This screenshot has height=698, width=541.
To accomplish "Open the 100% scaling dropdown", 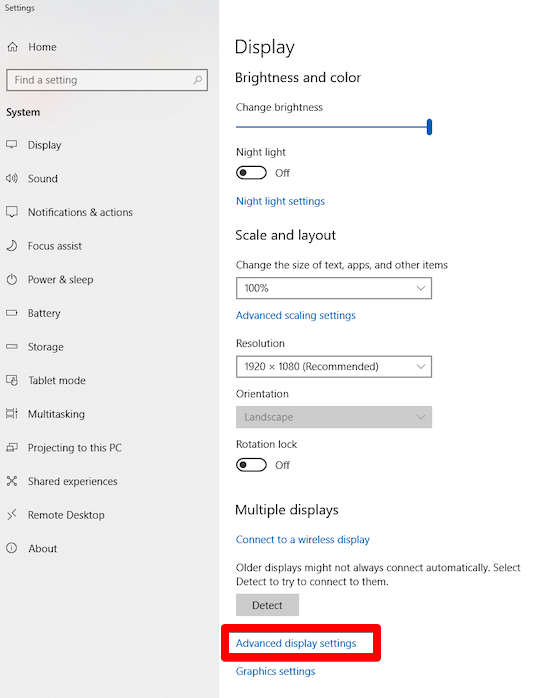I will (334, 288).
